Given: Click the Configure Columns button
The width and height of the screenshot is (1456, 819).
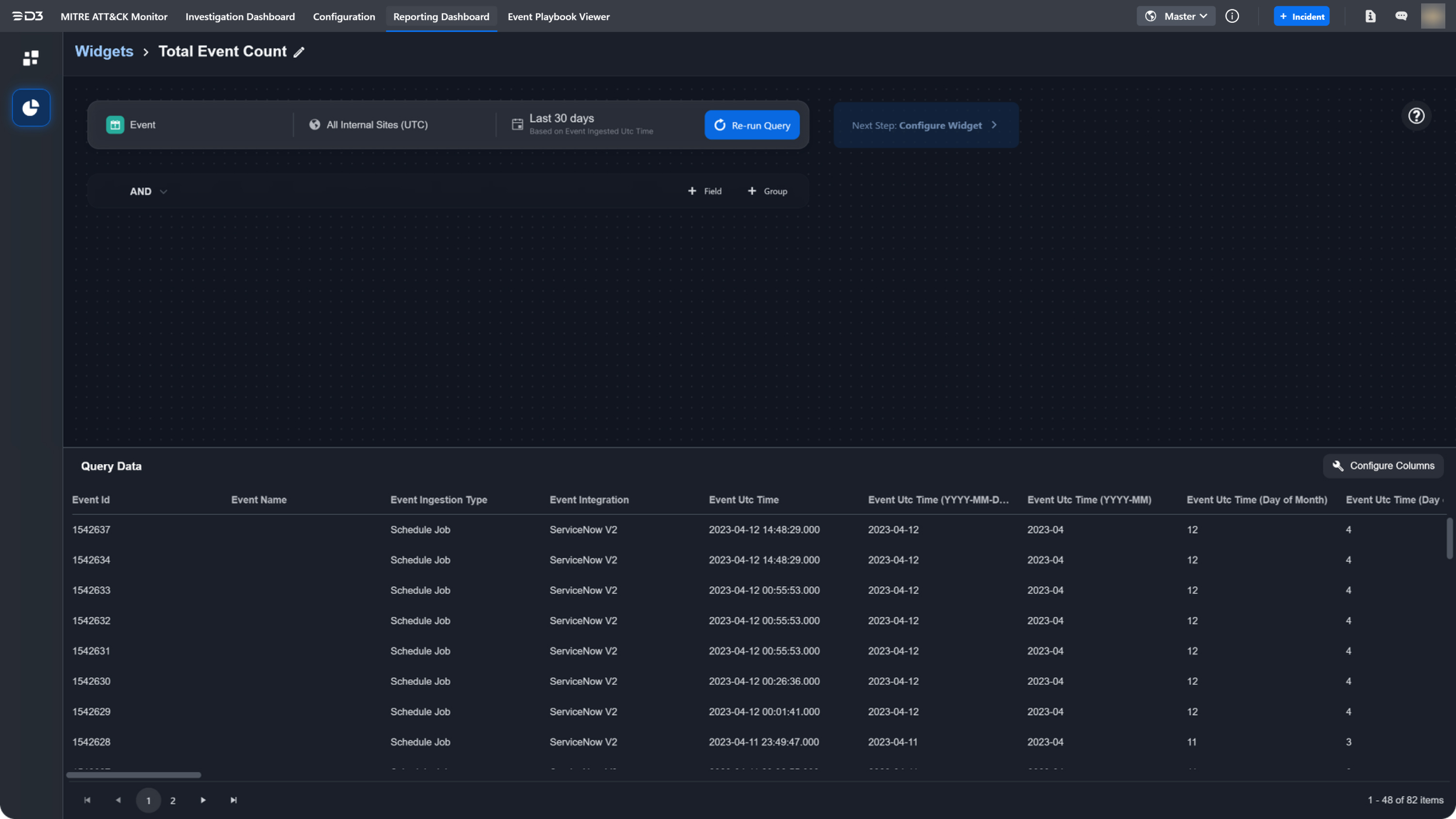Looking at the screenshot, I should [1383, 466].
